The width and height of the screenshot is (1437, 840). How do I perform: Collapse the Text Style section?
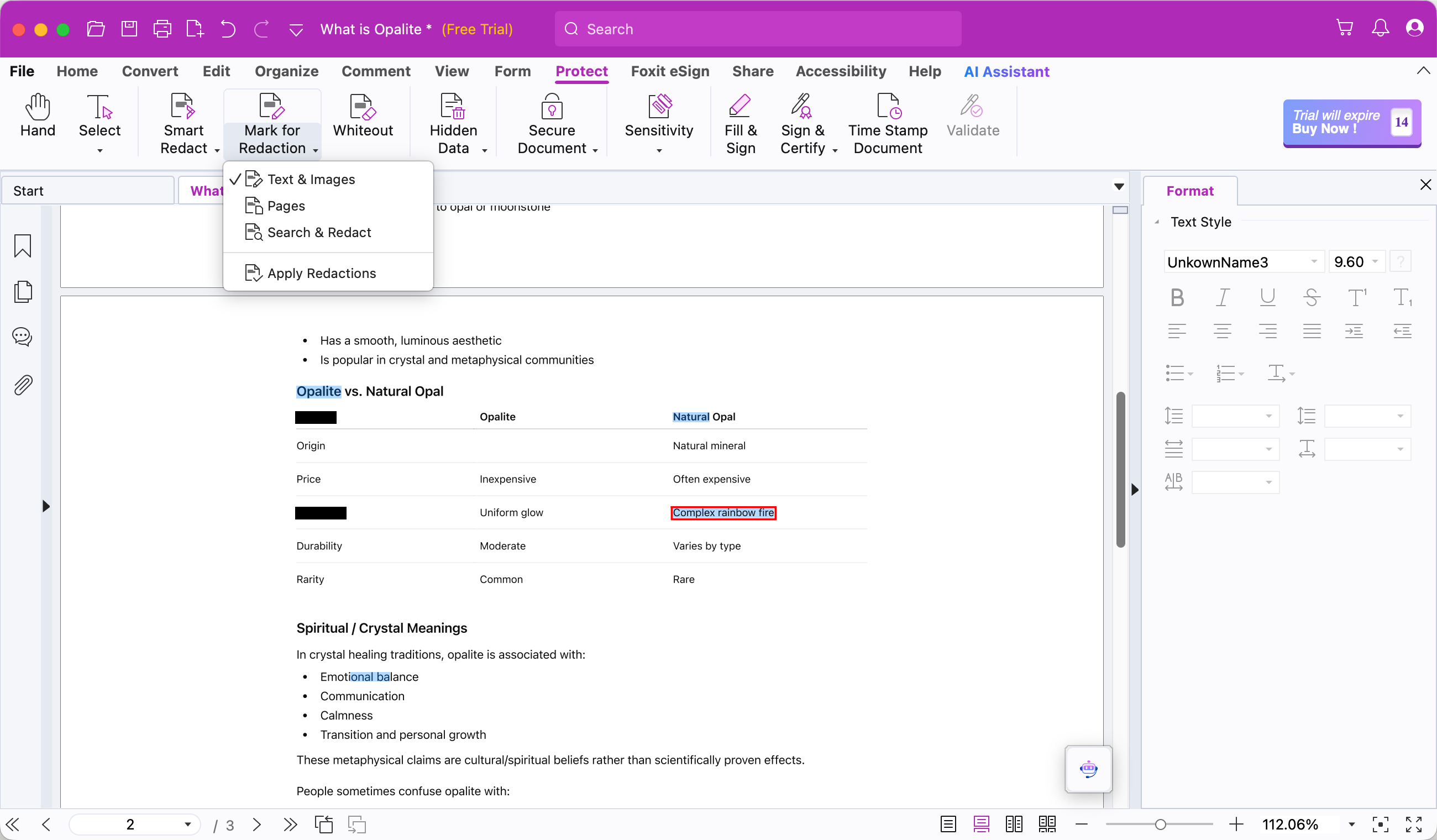tap(1156, 222)
